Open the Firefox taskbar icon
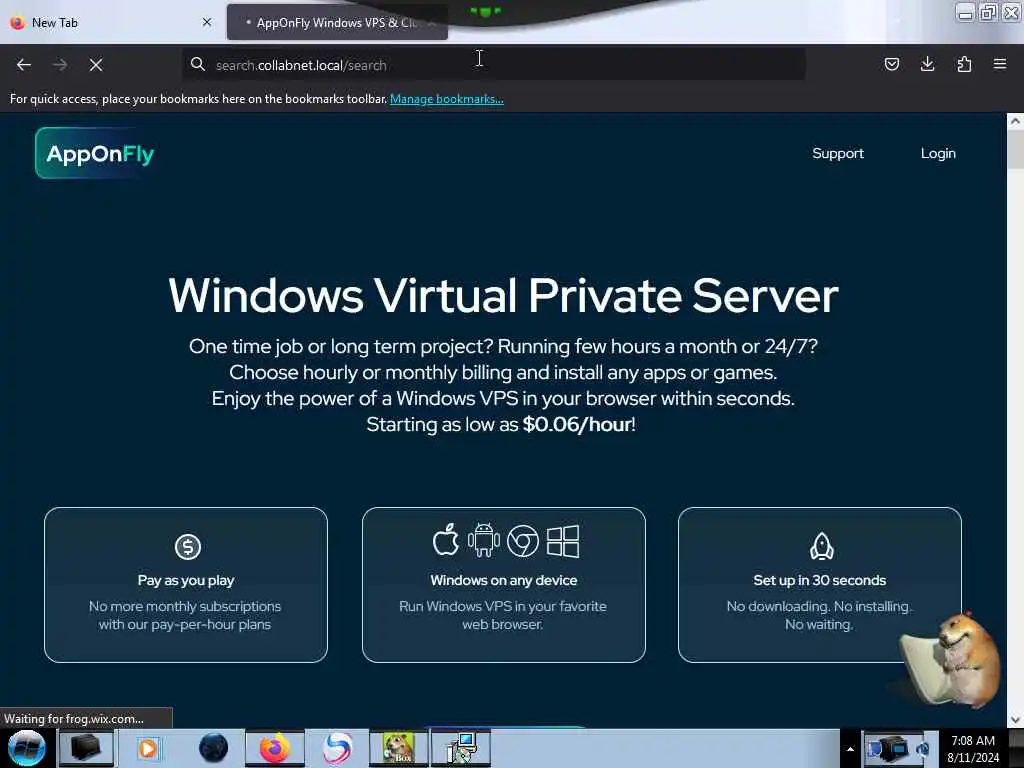 275,748
